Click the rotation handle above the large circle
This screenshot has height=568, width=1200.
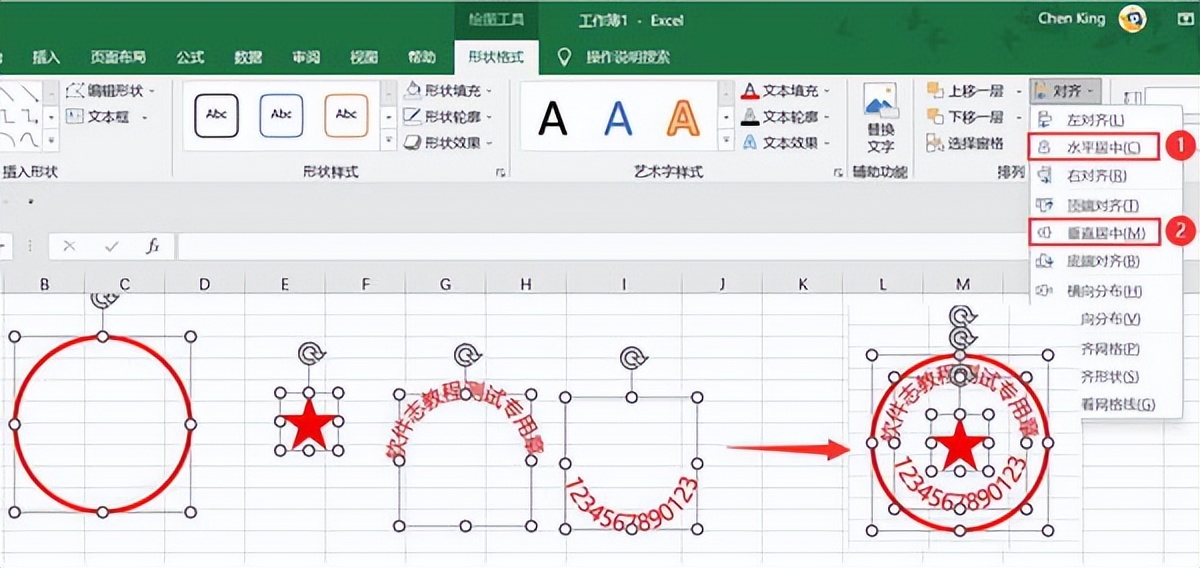[103, 300]
